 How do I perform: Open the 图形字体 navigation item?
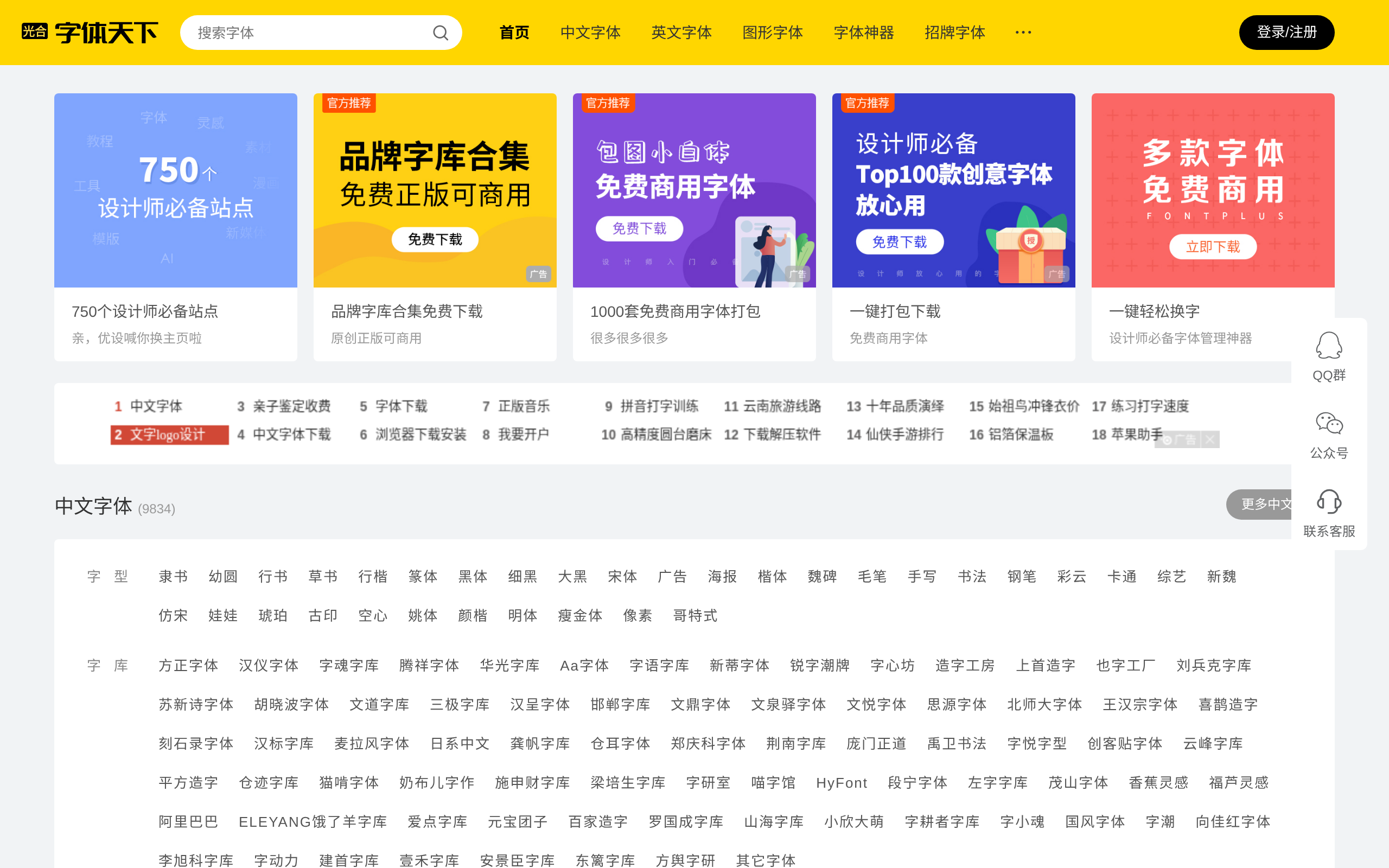click(x=773, y=33)
